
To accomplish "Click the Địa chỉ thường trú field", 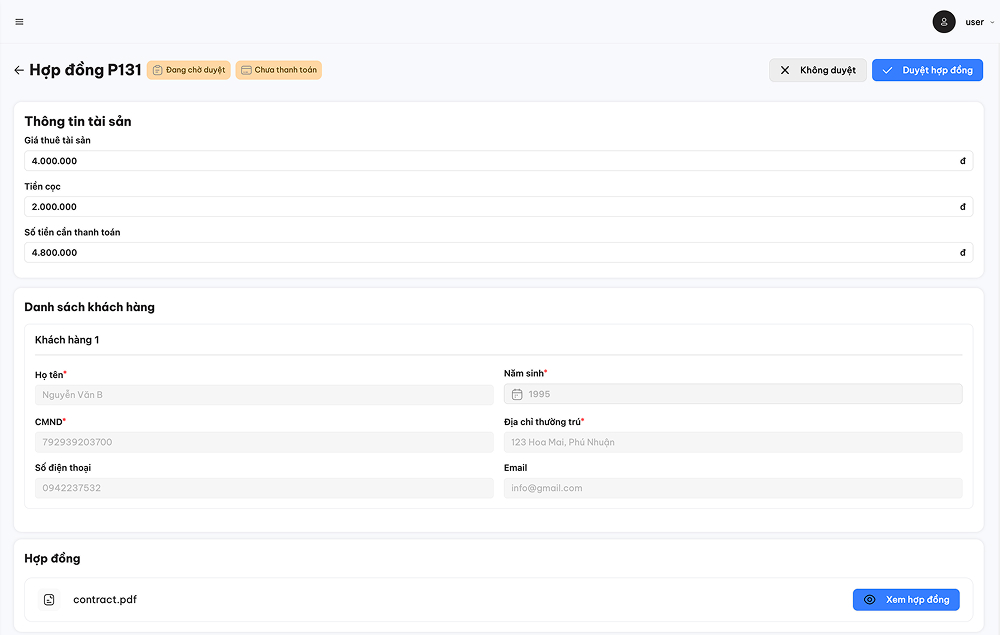I will (x=733, y=442).
